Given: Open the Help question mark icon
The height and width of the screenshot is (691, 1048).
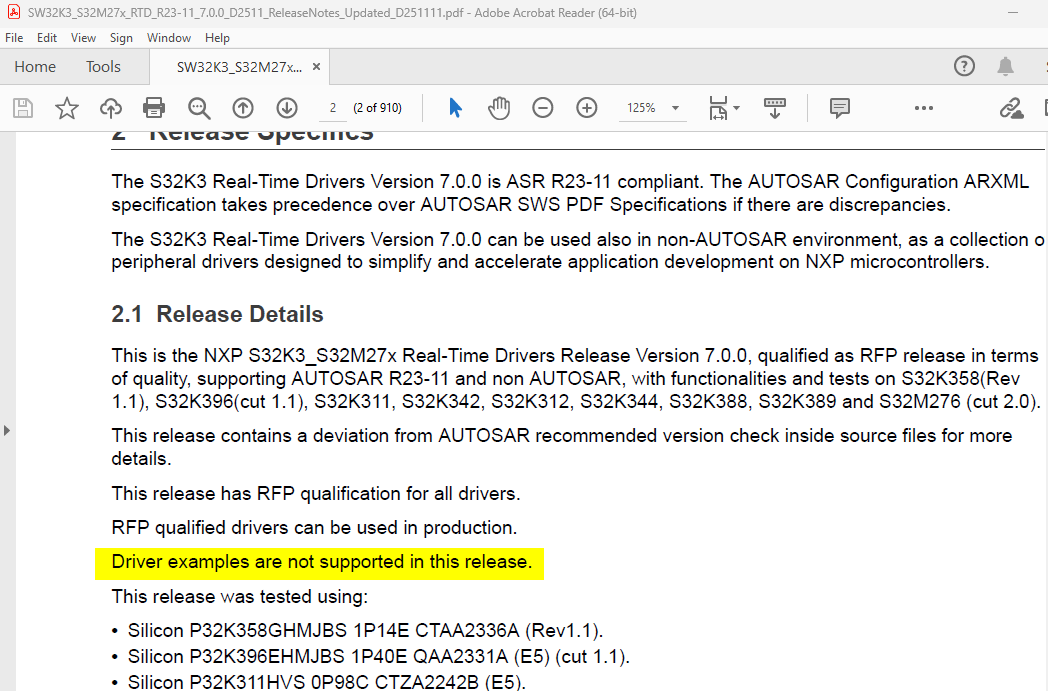Looking at the screenshot, I should click(x=964, y=66).
